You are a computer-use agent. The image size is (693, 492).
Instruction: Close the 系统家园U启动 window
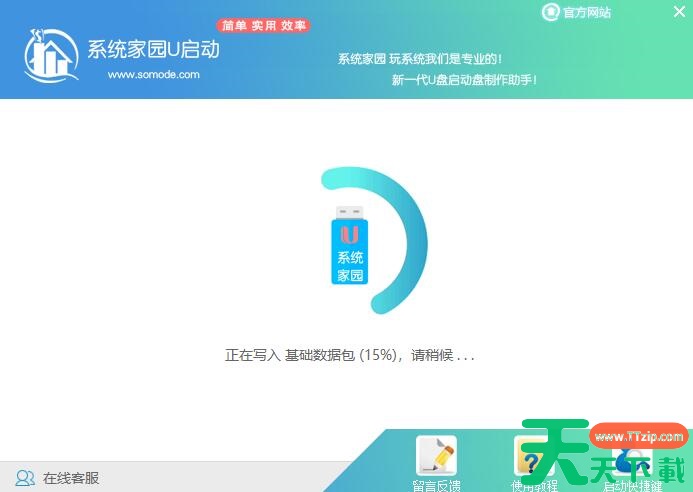point(679,11)
